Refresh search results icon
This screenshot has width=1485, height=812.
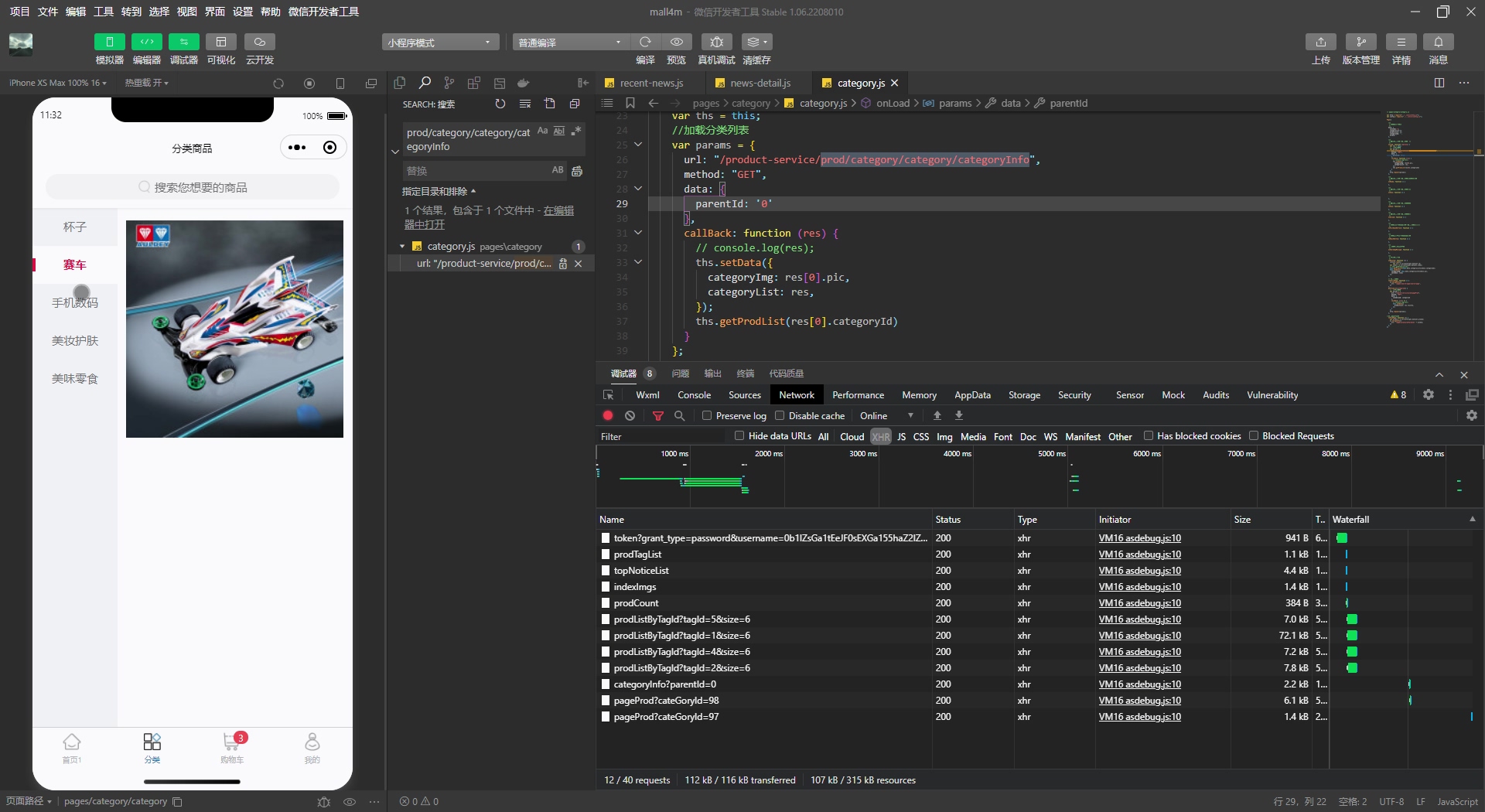[x=500, y=104]
